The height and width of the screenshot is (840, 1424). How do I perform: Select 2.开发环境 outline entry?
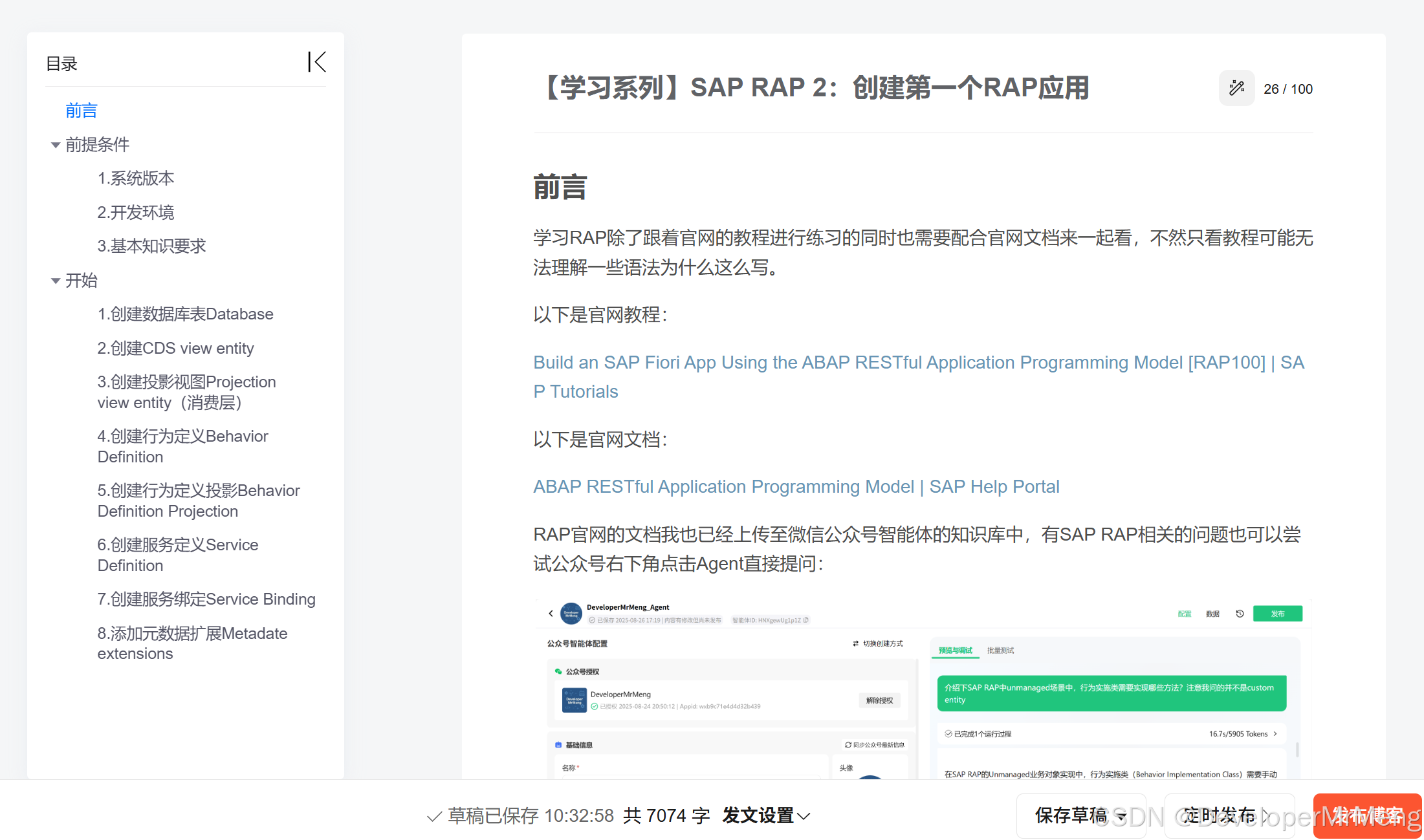tap(135, 213)
